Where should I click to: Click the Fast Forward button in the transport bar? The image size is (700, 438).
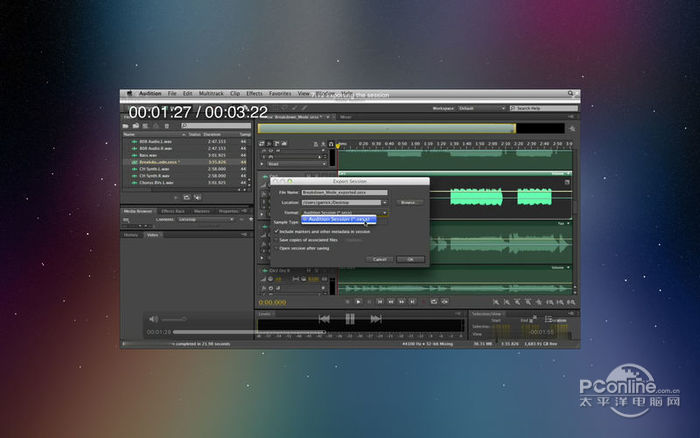tap(402, 302)
